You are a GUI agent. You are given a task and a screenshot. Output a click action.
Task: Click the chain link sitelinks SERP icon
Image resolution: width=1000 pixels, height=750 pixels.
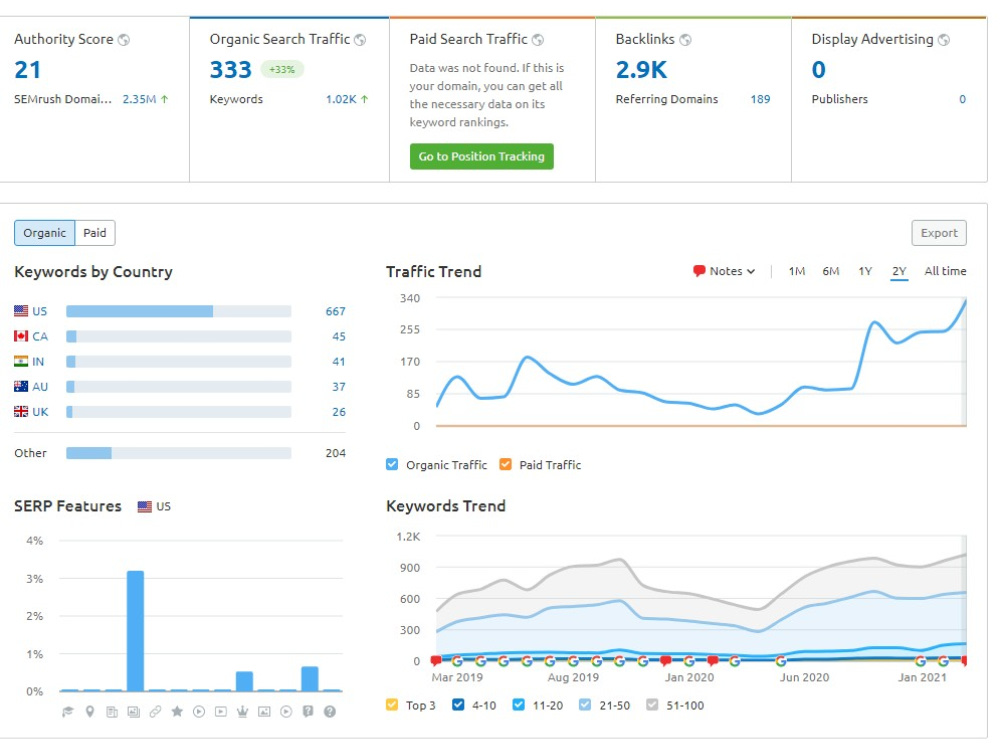155,712
